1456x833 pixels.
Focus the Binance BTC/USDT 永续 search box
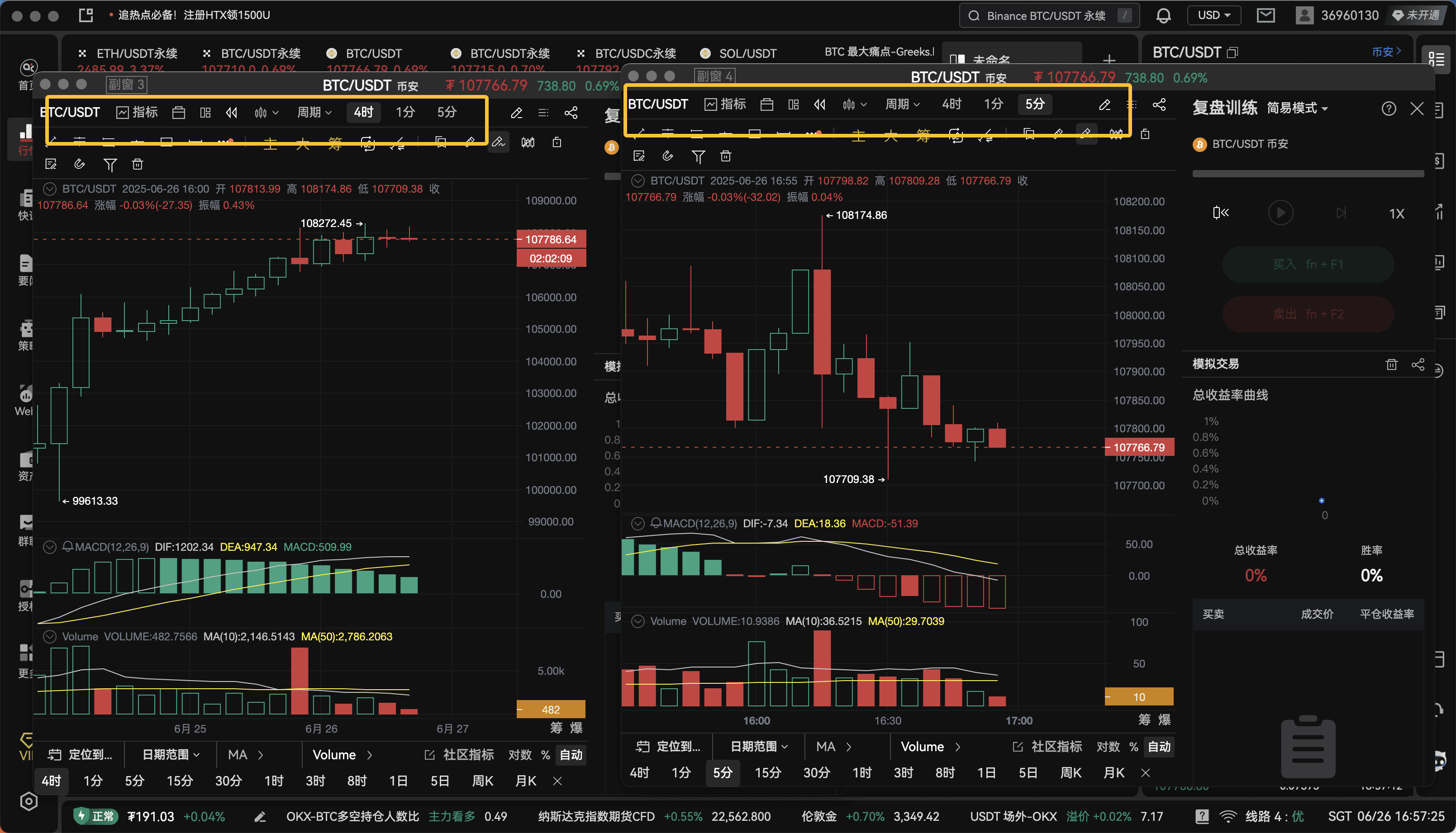coord(1048,15)
